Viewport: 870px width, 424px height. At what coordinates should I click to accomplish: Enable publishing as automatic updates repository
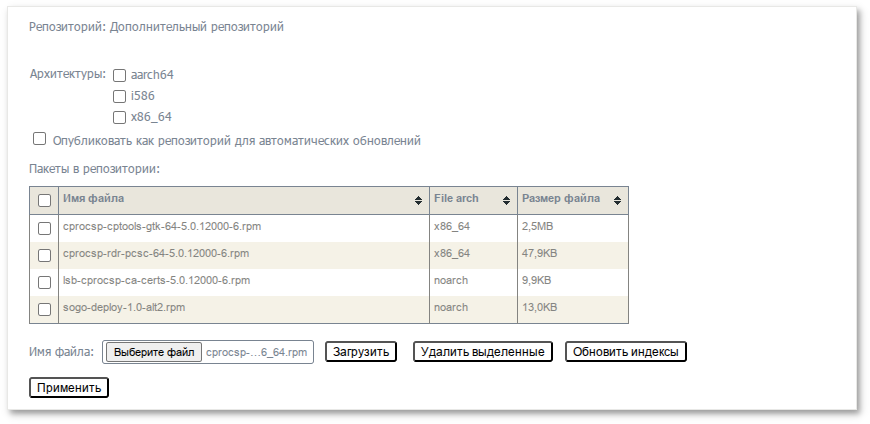(x=40, y=139)
